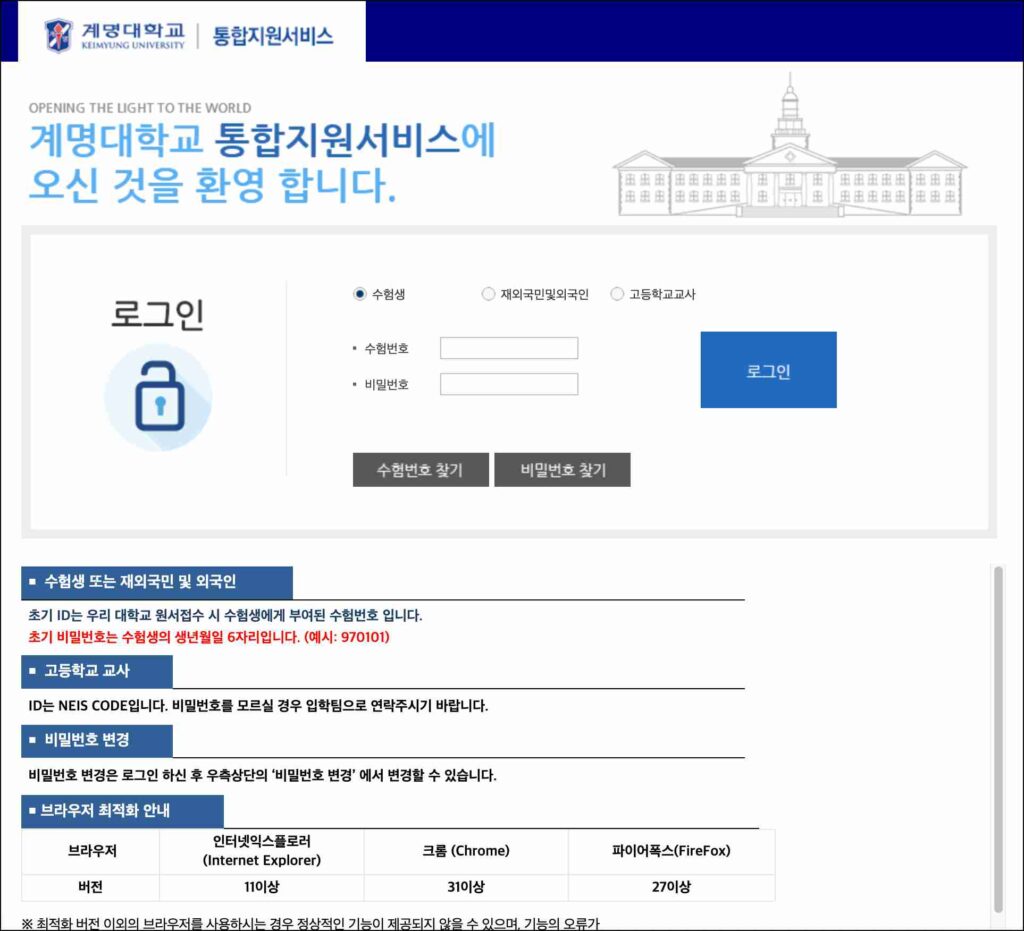Click the vertical scrollbar on the right
The image size is (1024, 931).
[x=998, y=740]
